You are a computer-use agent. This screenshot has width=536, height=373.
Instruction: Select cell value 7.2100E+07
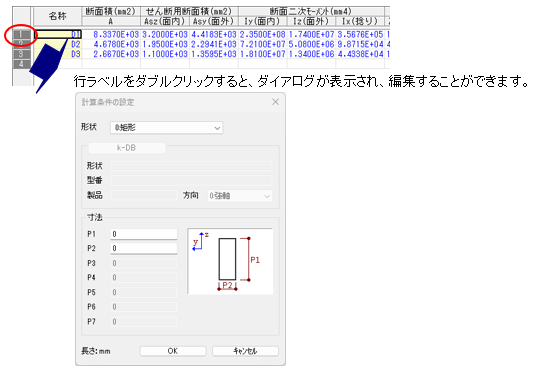tap(263, 44)
